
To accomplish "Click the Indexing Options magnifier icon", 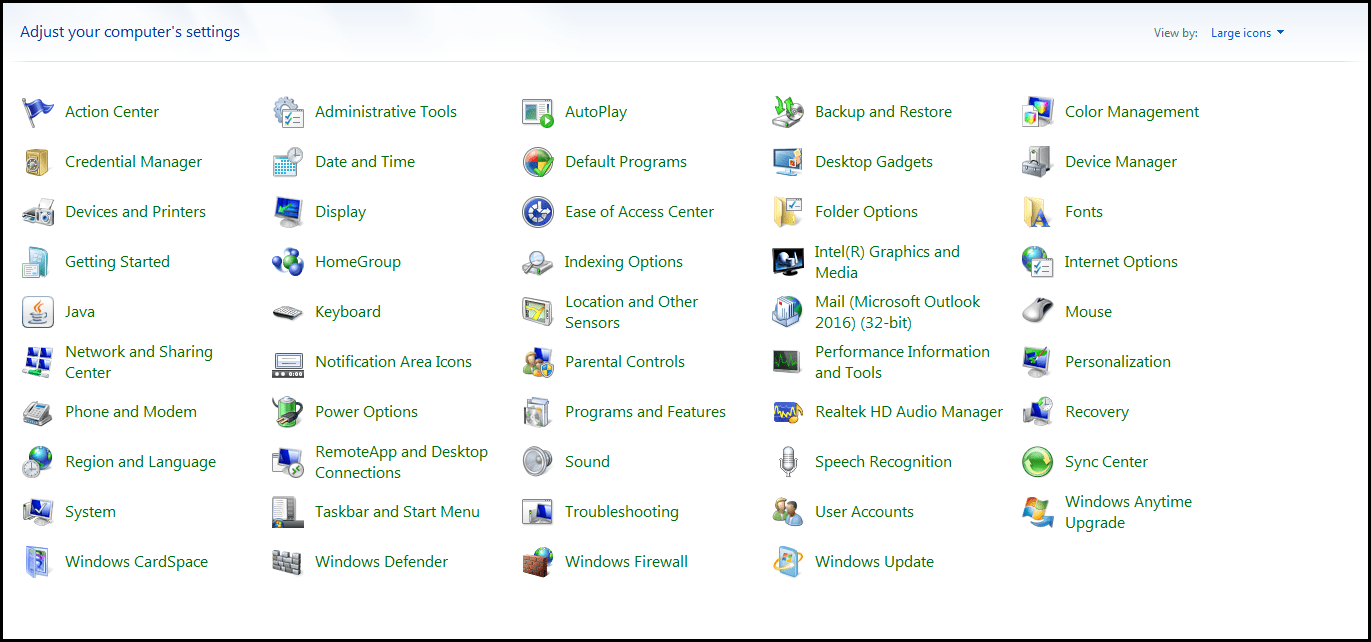I will click(538, 262).
